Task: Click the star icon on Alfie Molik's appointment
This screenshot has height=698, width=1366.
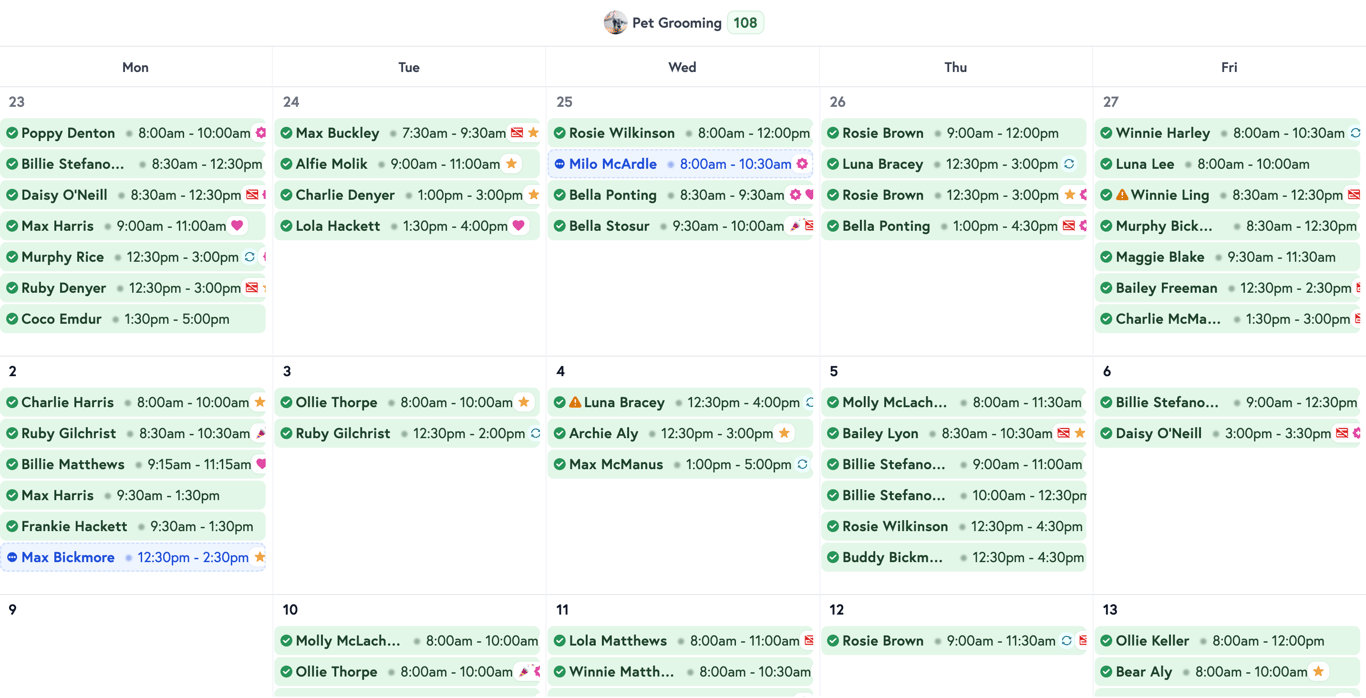Action: pyautogui.click(x=512, y=163)
